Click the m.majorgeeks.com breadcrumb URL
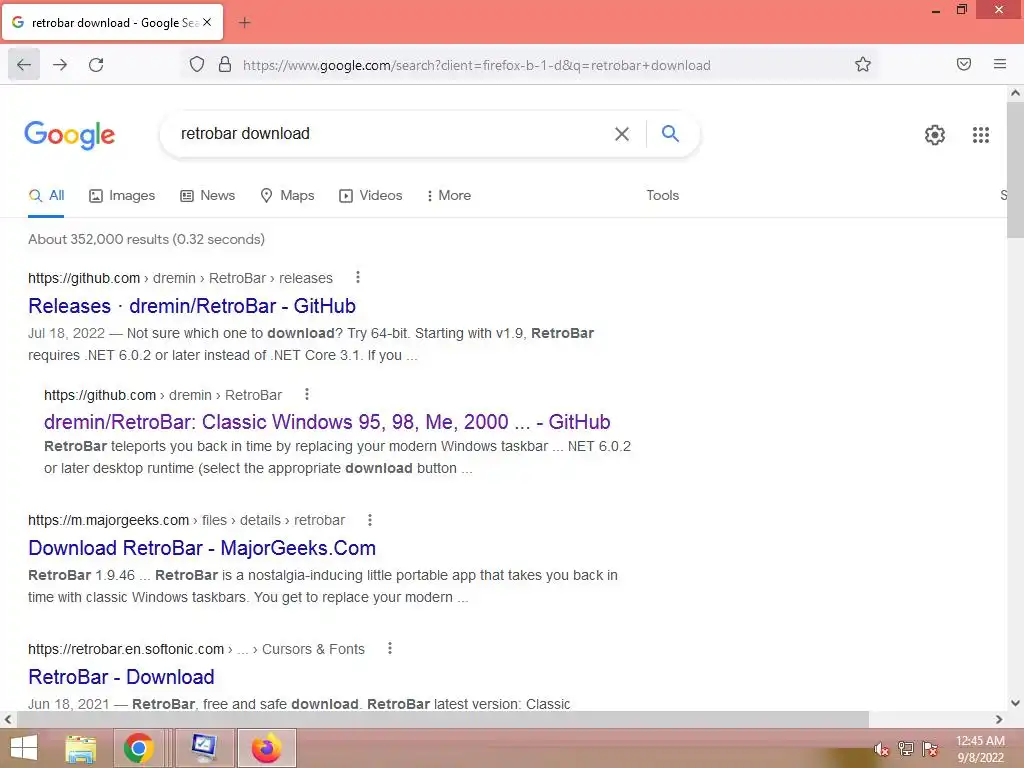The width and height of the screenshot is (1024, 768). [187, 520]
